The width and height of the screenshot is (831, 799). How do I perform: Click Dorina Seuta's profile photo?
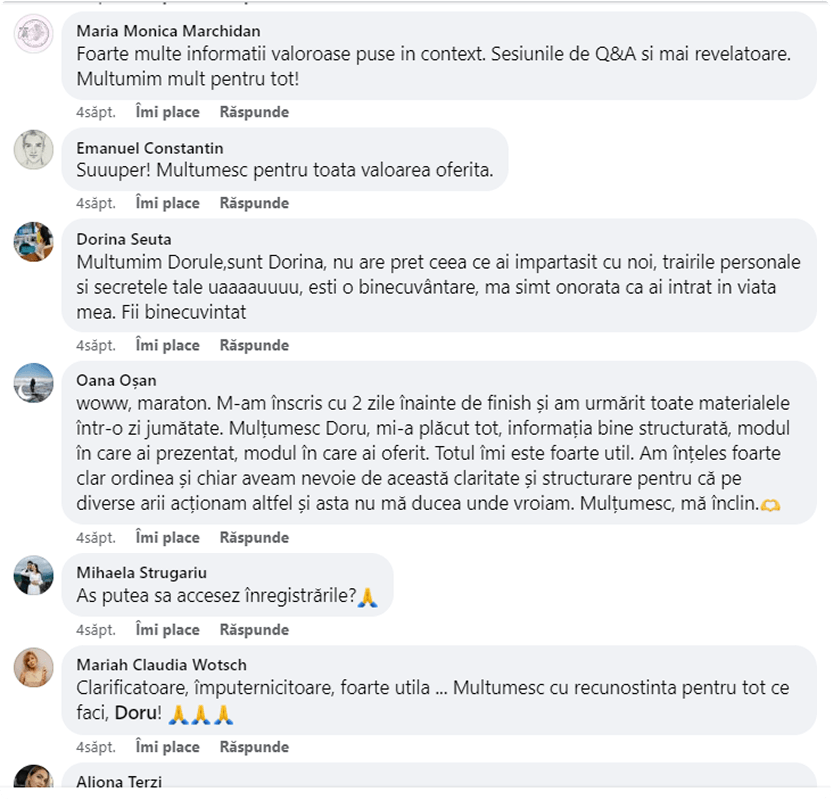[33, 241]
